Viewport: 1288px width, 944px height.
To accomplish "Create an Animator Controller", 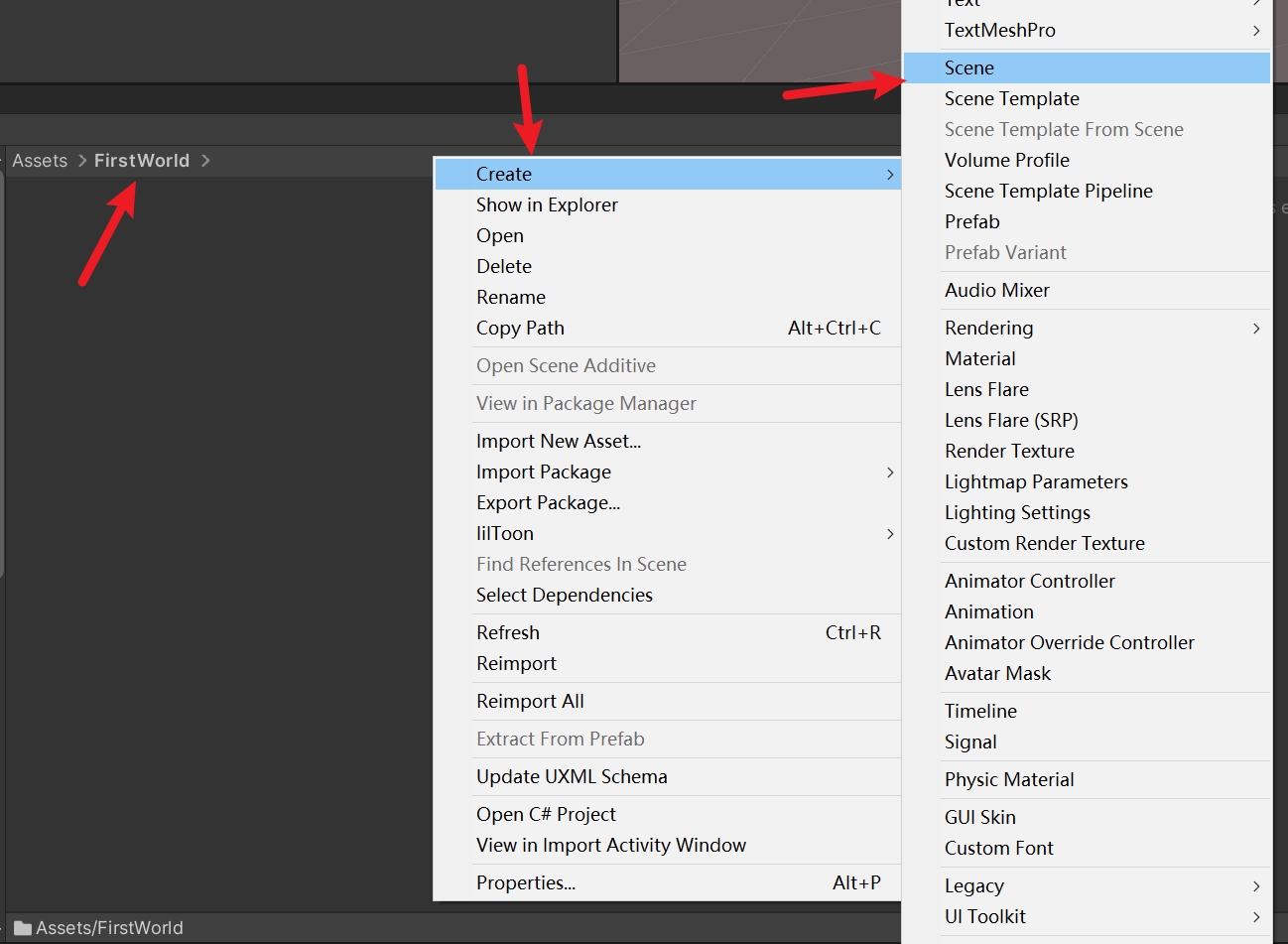I will (x=1088, y=581).
